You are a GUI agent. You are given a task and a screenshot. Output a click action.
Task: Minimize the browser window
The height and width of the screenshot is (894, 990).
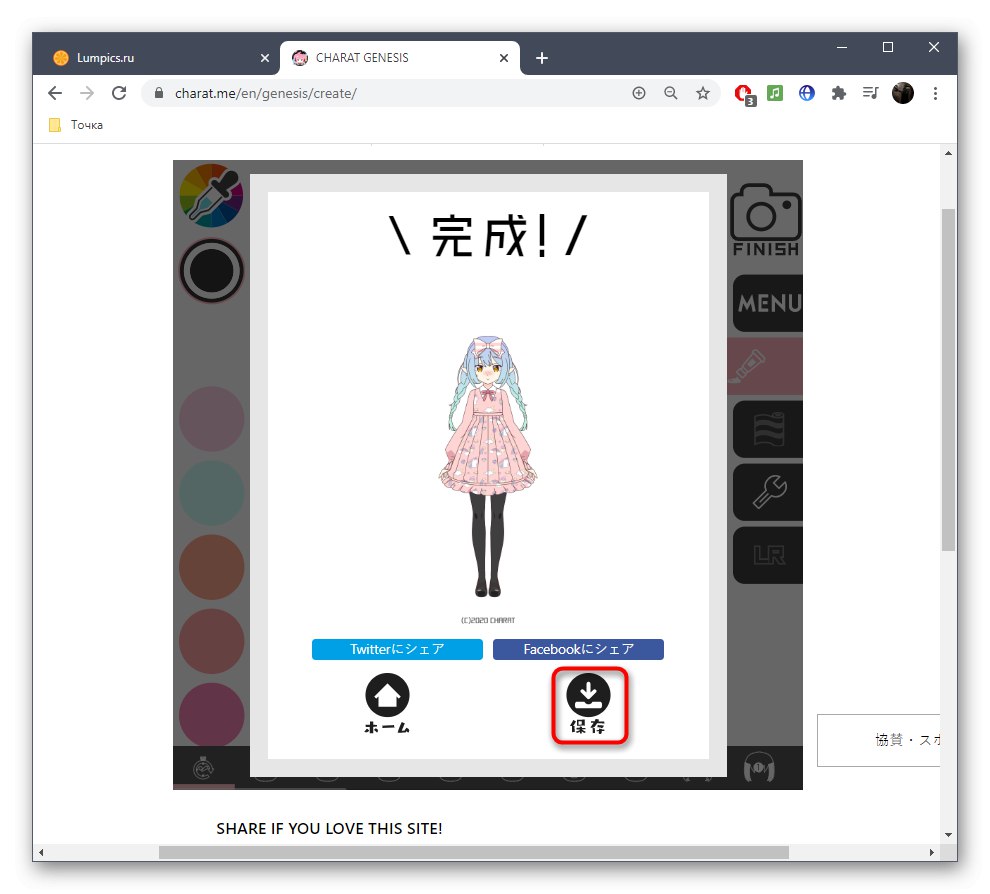point(842,47)
